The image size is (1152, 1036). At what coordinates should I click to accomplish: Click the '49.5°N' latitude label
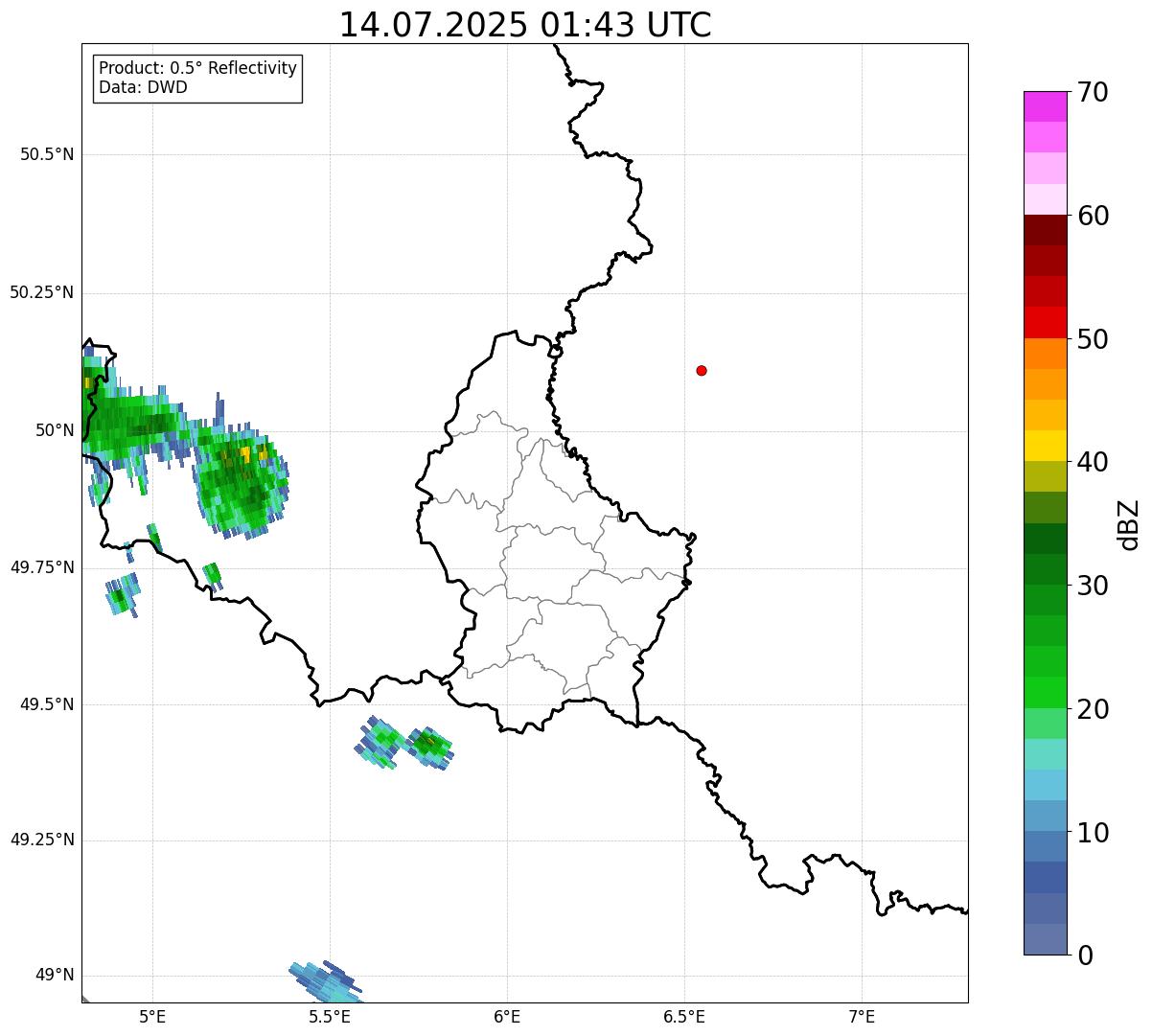47,704
